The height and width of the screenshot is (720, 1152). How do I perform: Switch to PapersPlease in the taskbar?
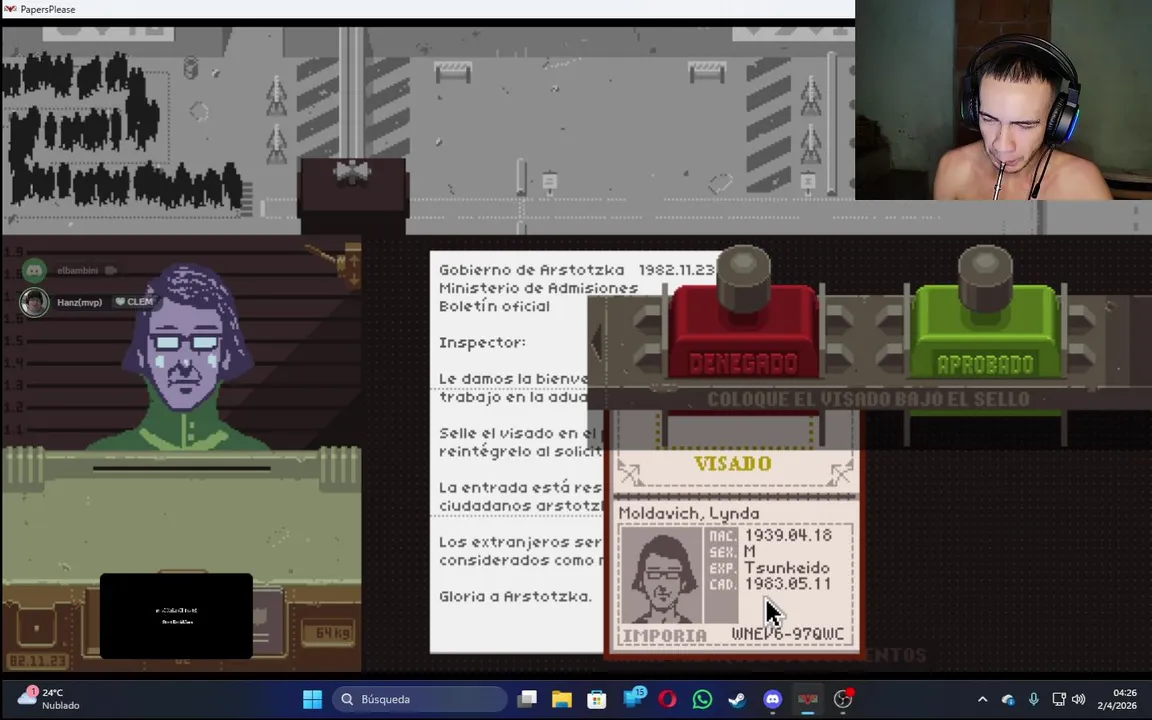[x=807, y=699]
